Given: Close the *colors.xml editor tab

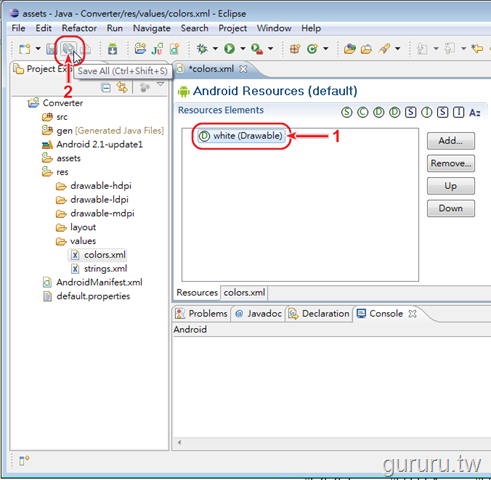Looking at the screenshot, I should pos(244,69).
